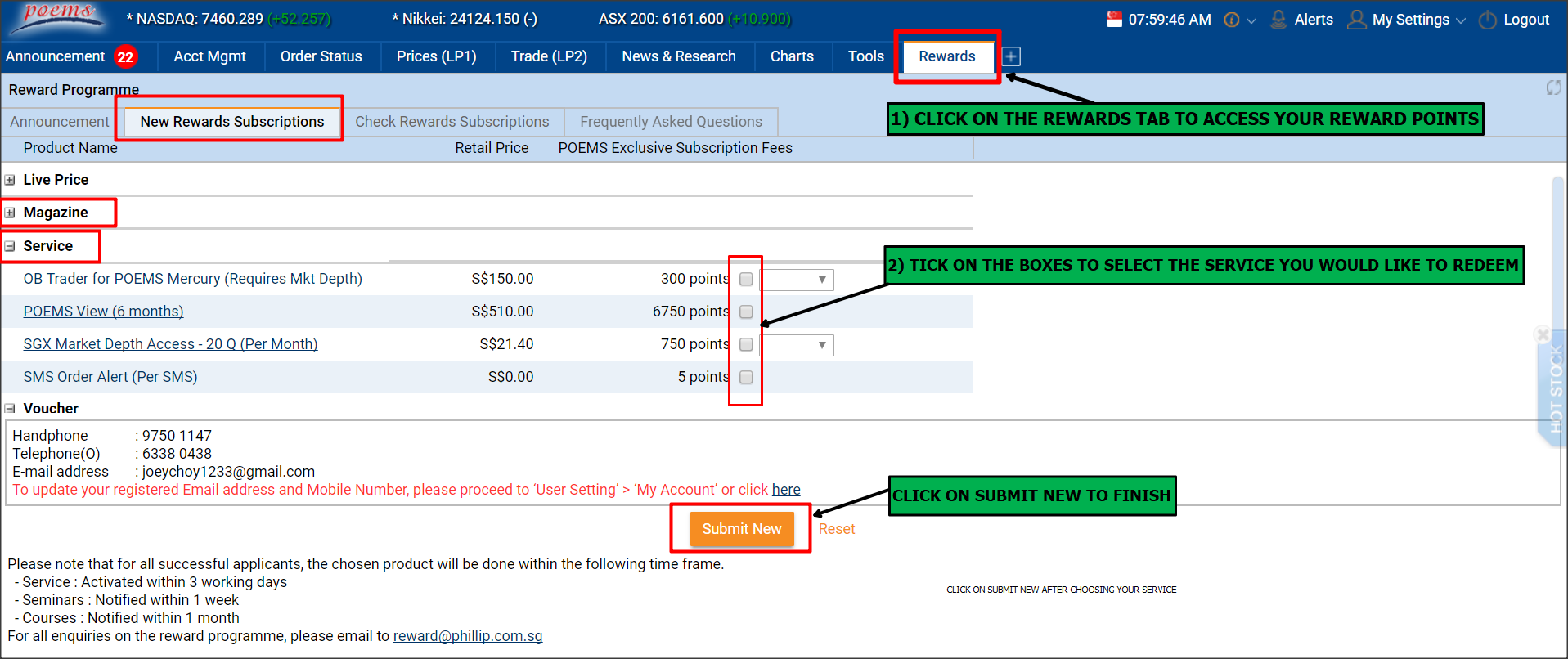This screenshot has width=1568, height=659.
Task: Go to Order Status tab
Action: pyautogui.click(x=321, y=56)
